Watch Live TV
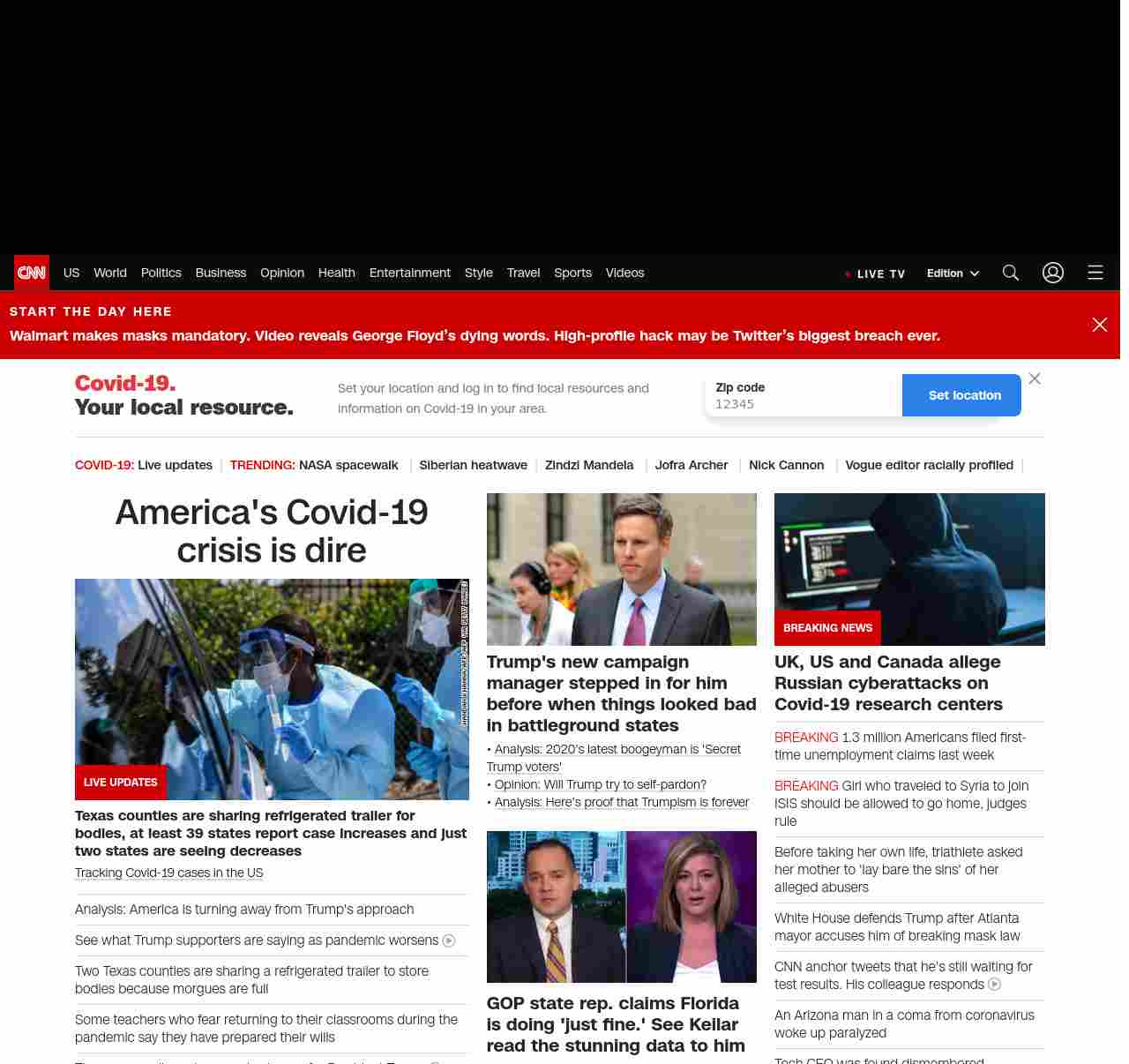The image size is (1129, 1064). tap(876, 273)
